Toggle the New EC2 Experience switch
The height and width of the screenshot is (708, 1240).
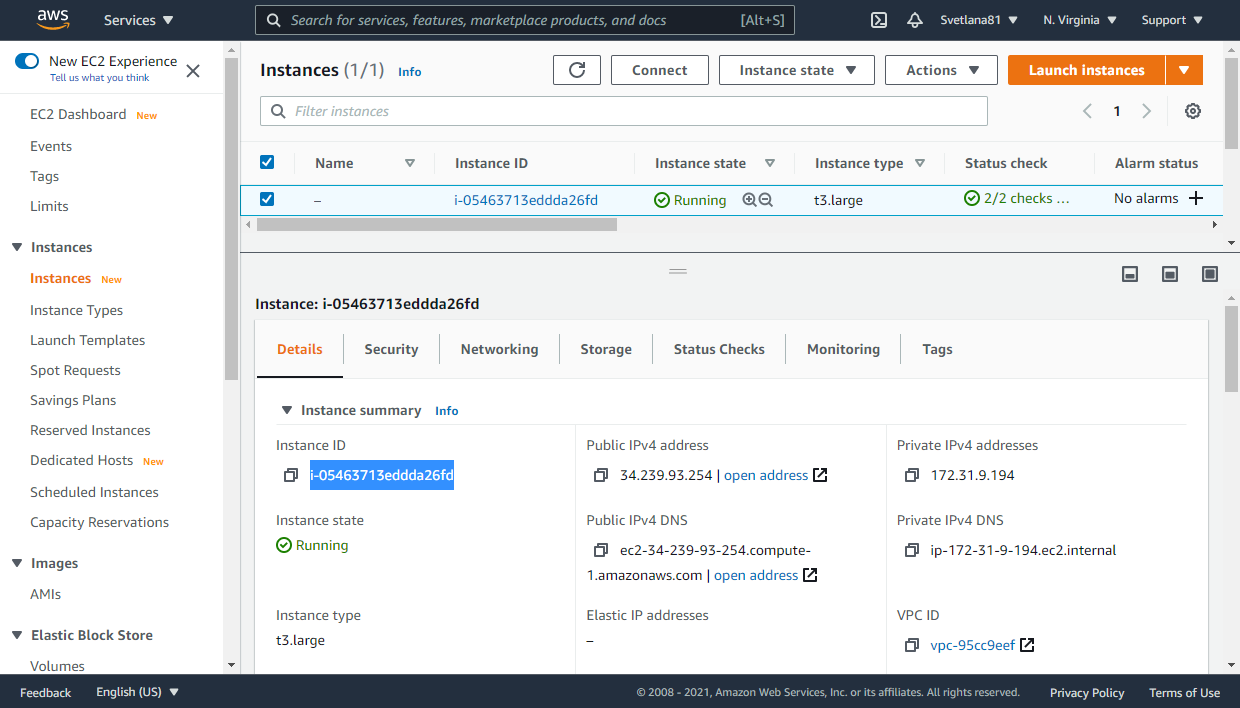(27, 61)
